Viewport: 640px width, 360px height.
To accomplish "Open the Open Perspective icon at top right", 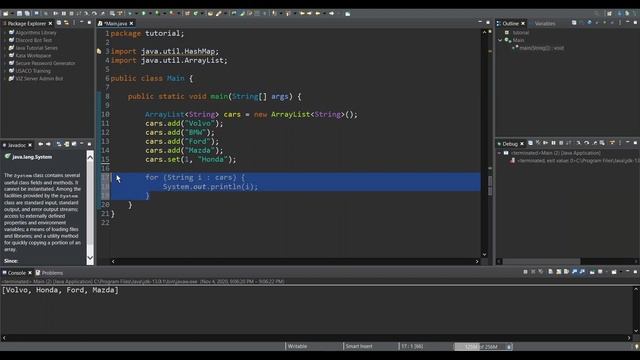I will (609, 13).
